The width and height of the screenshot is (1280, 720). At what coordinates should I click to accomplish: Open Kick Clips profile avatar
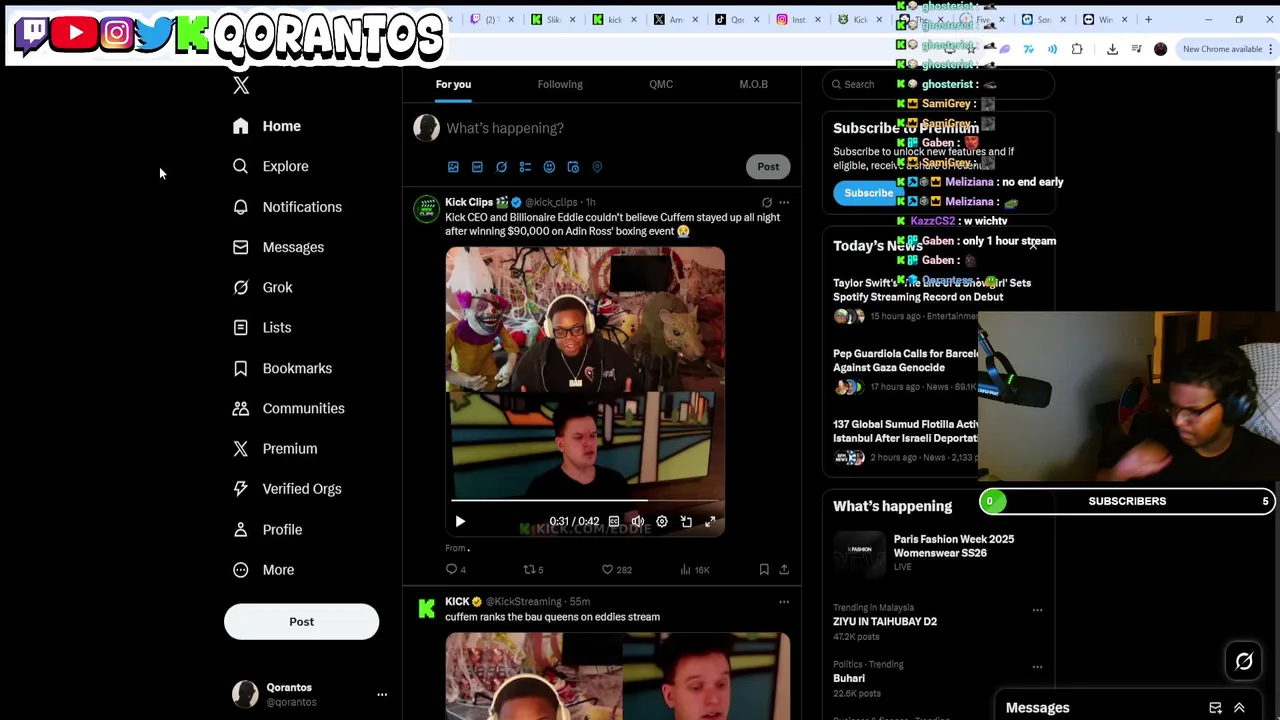pyautogui.click(x=427, y=209)
